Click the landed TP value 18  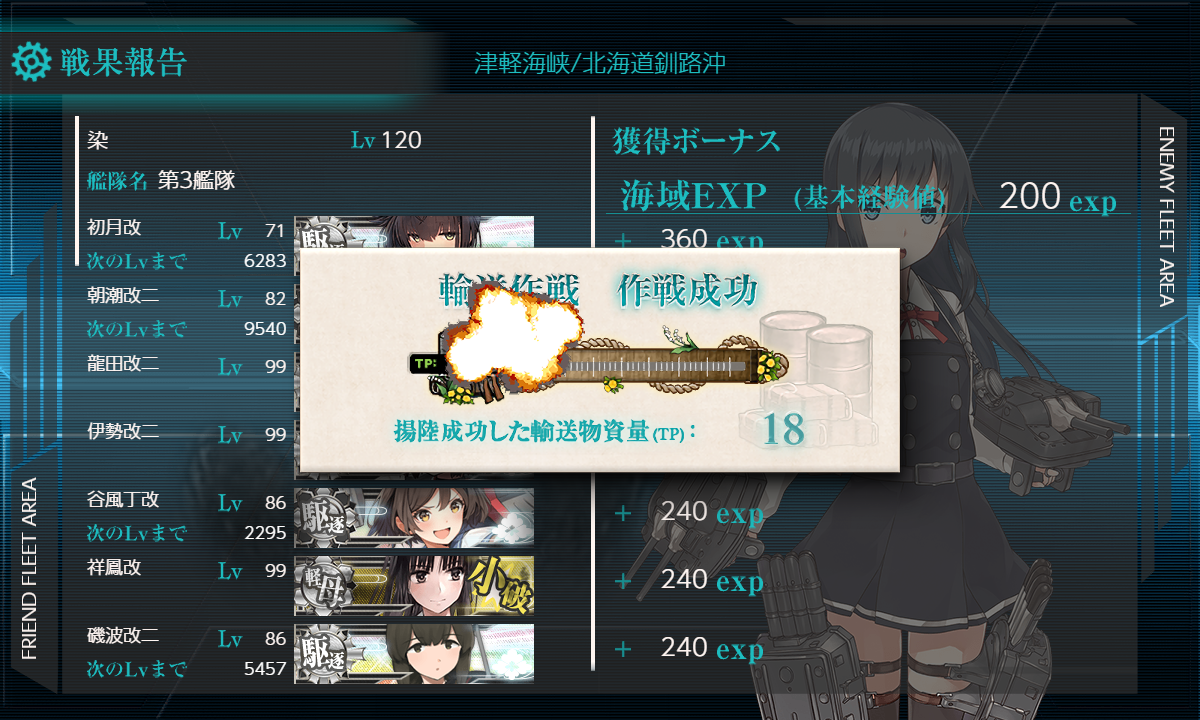point(783,430)
